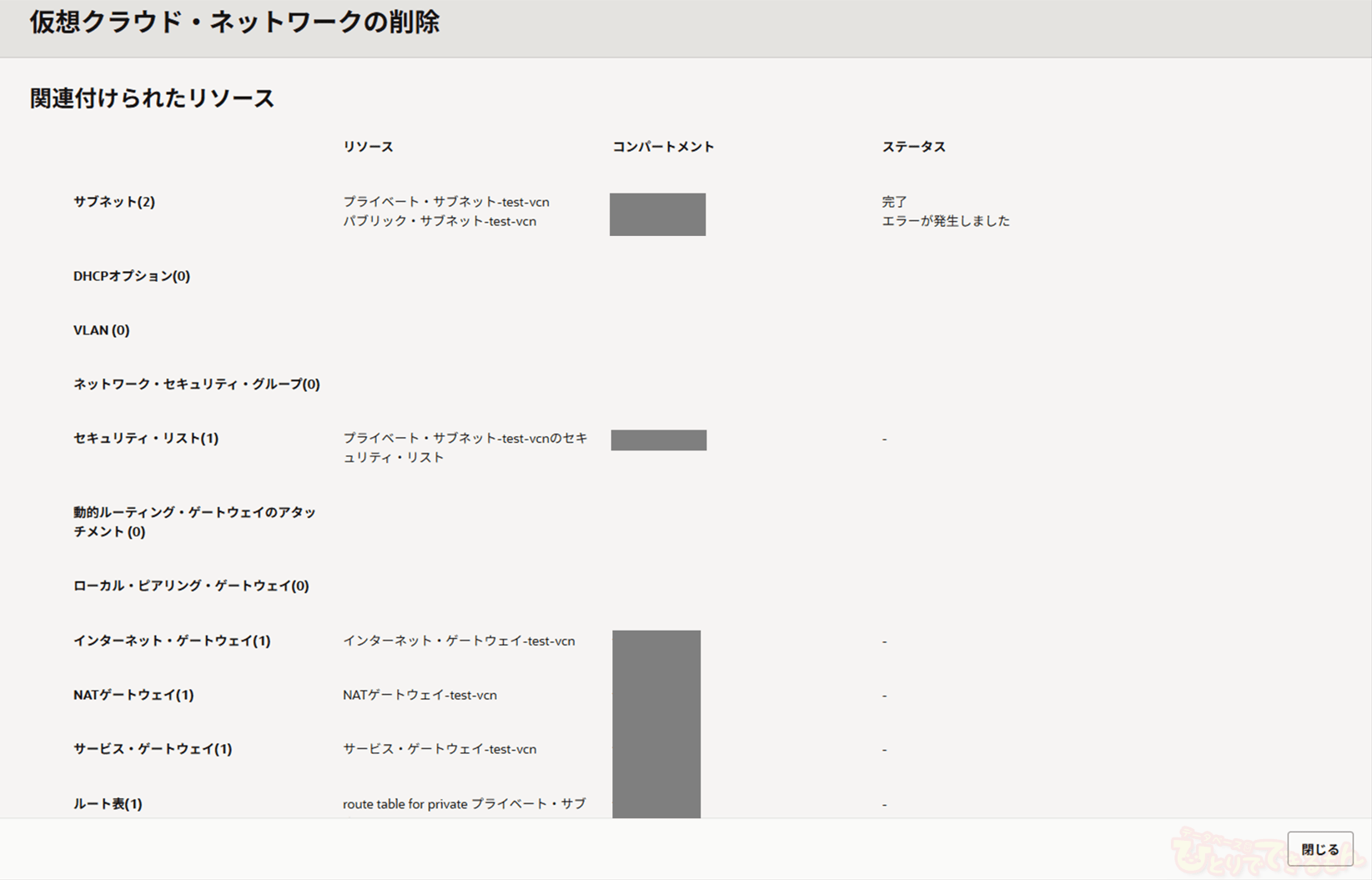Click the DHCPオプション(0) label
Screen dimensions: 1372x880
pos(131,276)
